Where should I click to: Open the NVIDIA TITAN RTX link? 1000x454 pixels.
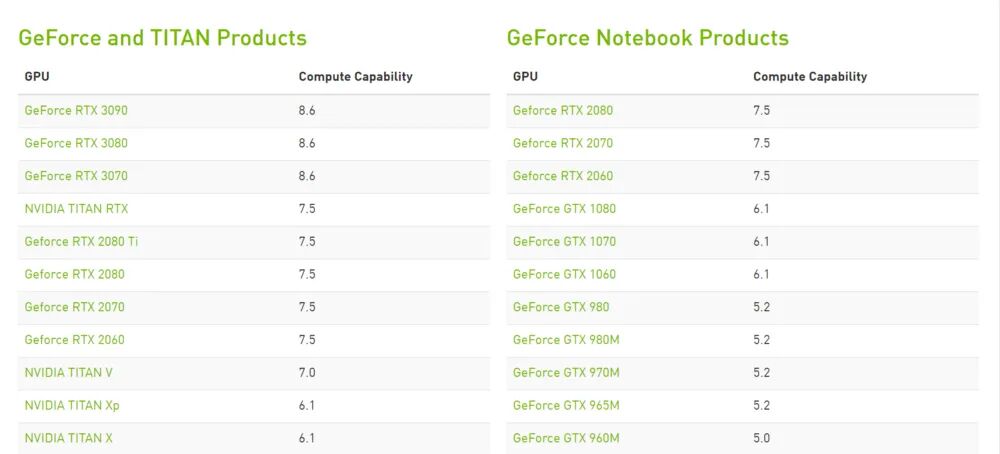point(76,209)
